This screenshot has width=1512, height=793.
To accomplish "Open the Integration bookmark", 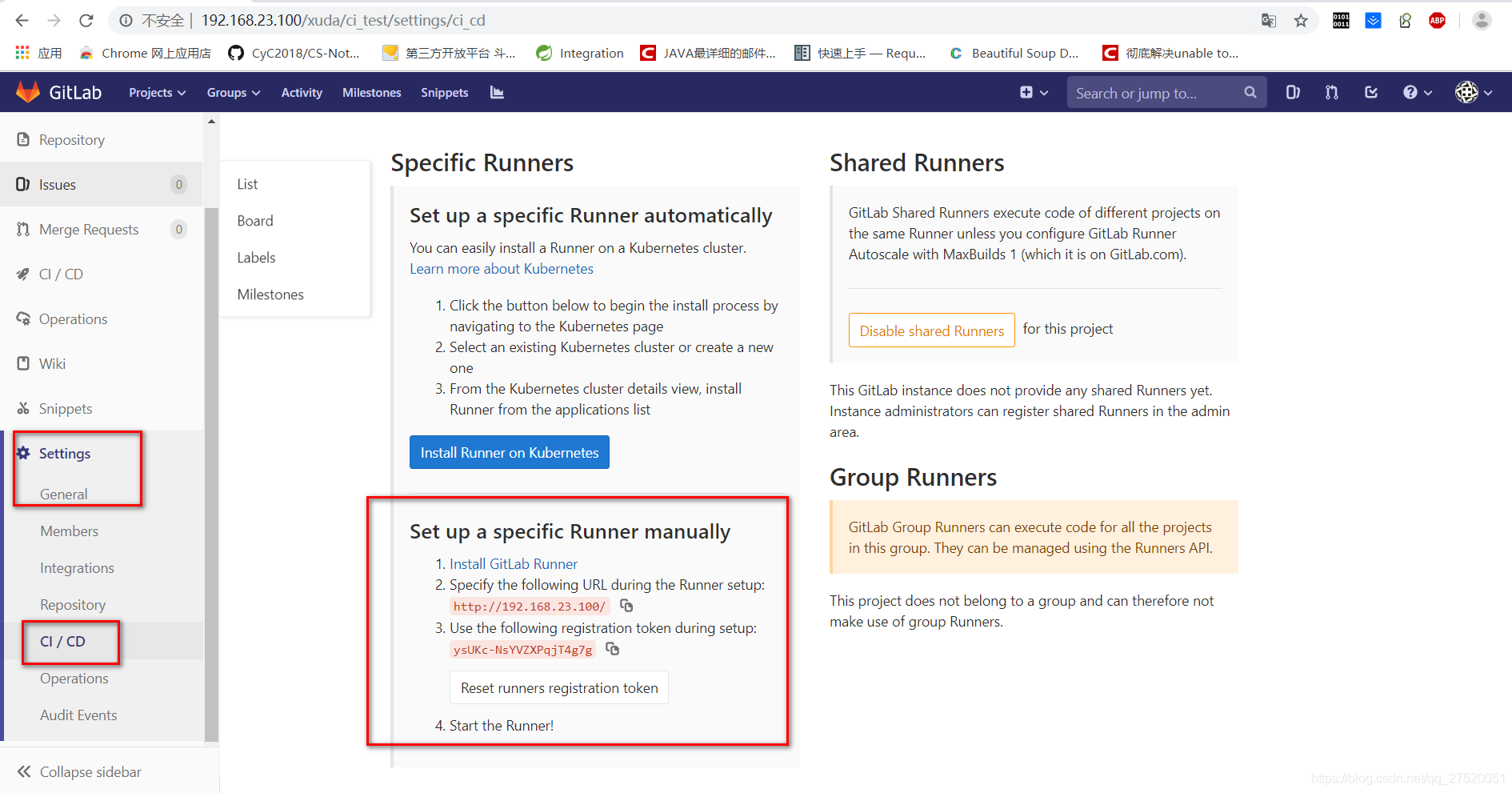I will [x=581, y=53].
